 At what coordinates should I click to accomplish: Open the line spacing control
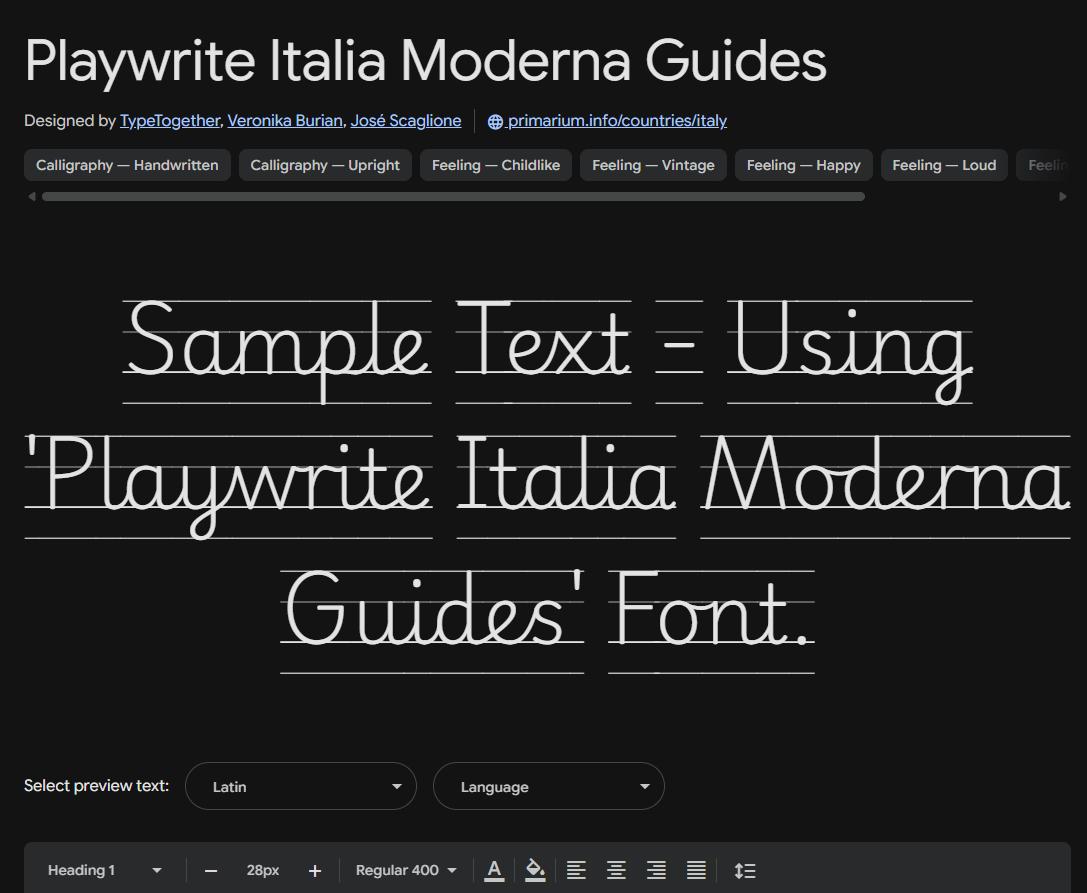[745, 870]
